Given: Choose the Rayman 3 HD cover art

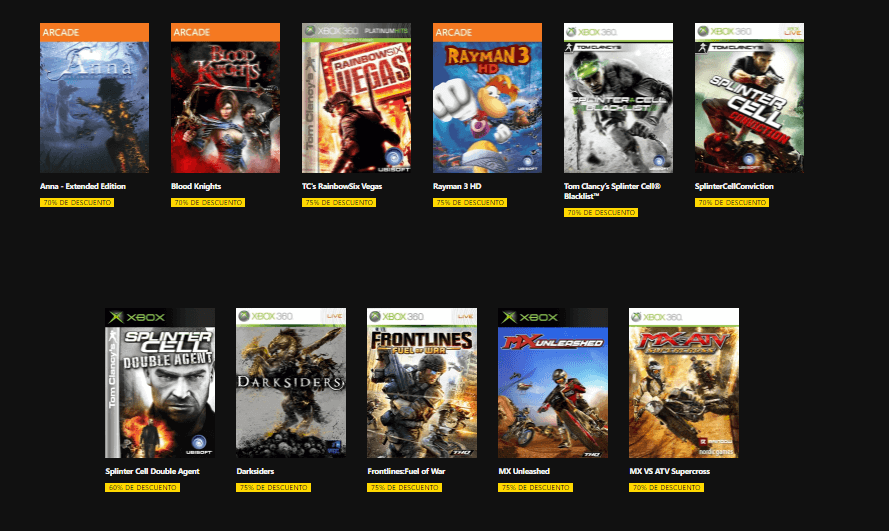Looking at the screenshot, I should coord(488,98).
